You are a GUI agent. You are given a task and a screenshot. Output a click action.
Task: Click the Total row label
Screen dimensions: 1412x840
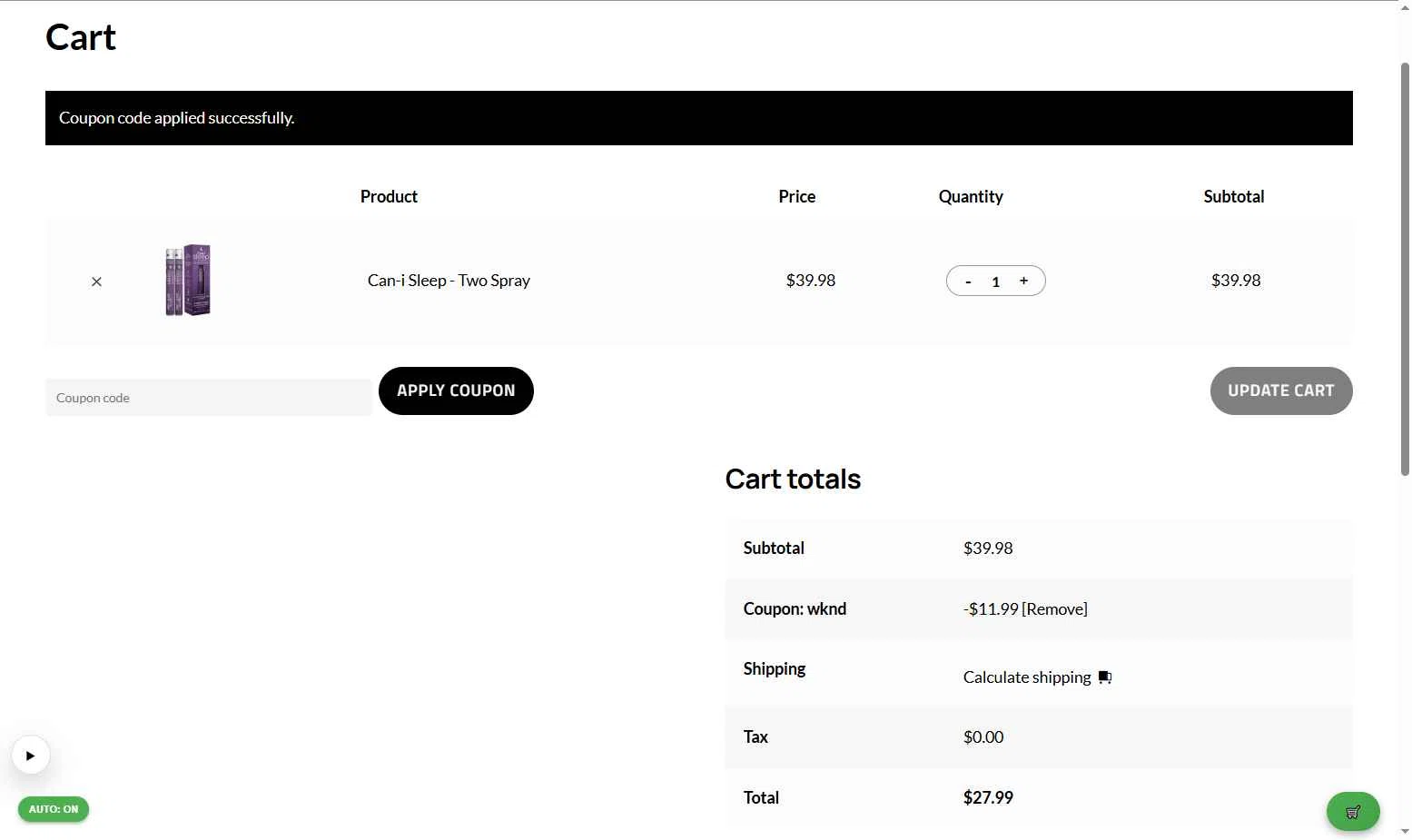[761, 797]
